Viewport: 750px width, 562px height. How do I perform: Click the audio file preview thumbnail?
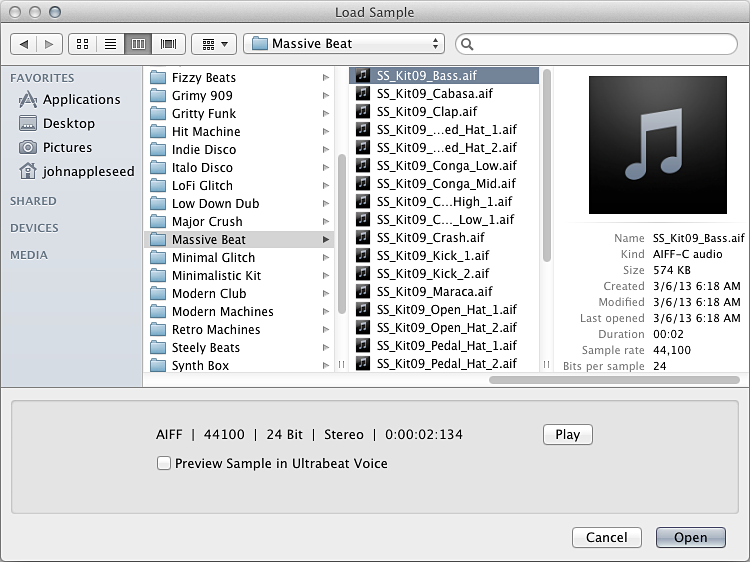[x=658, y=145]
